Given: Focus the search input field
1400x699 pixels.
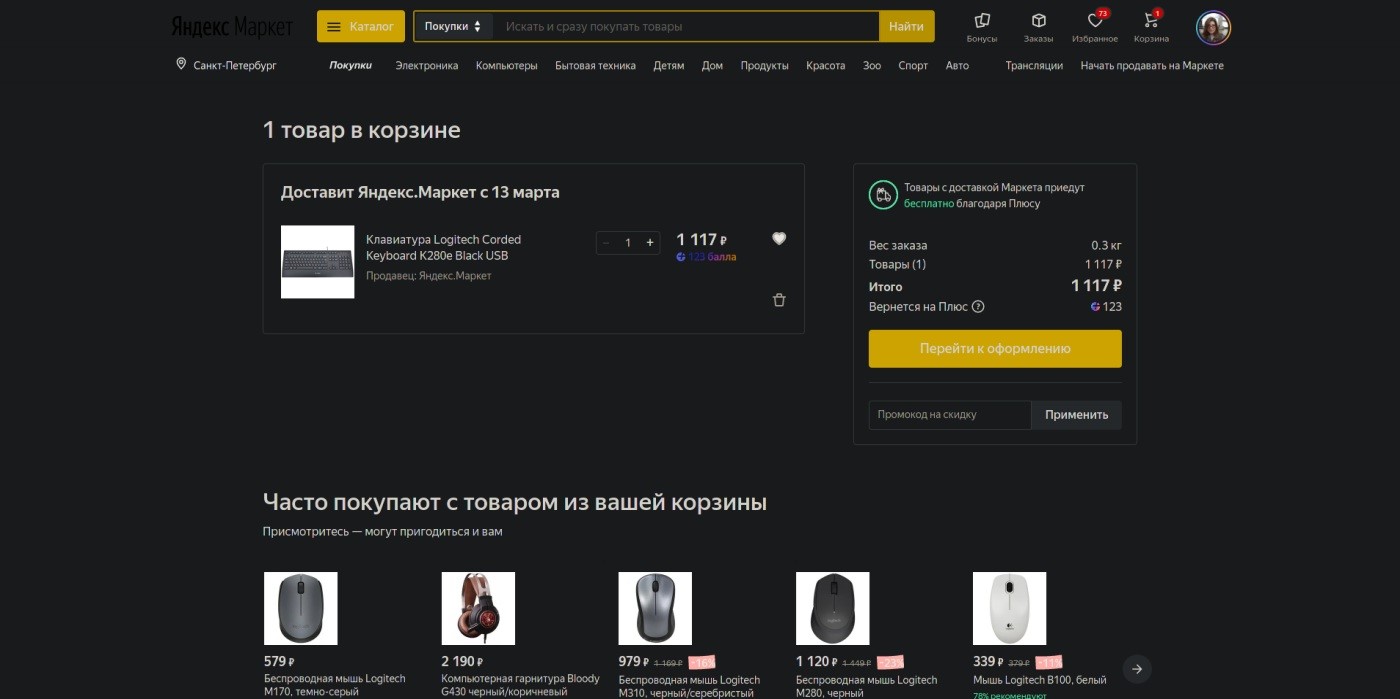Looking at the screenshot, I should click(x=685, y=26).
